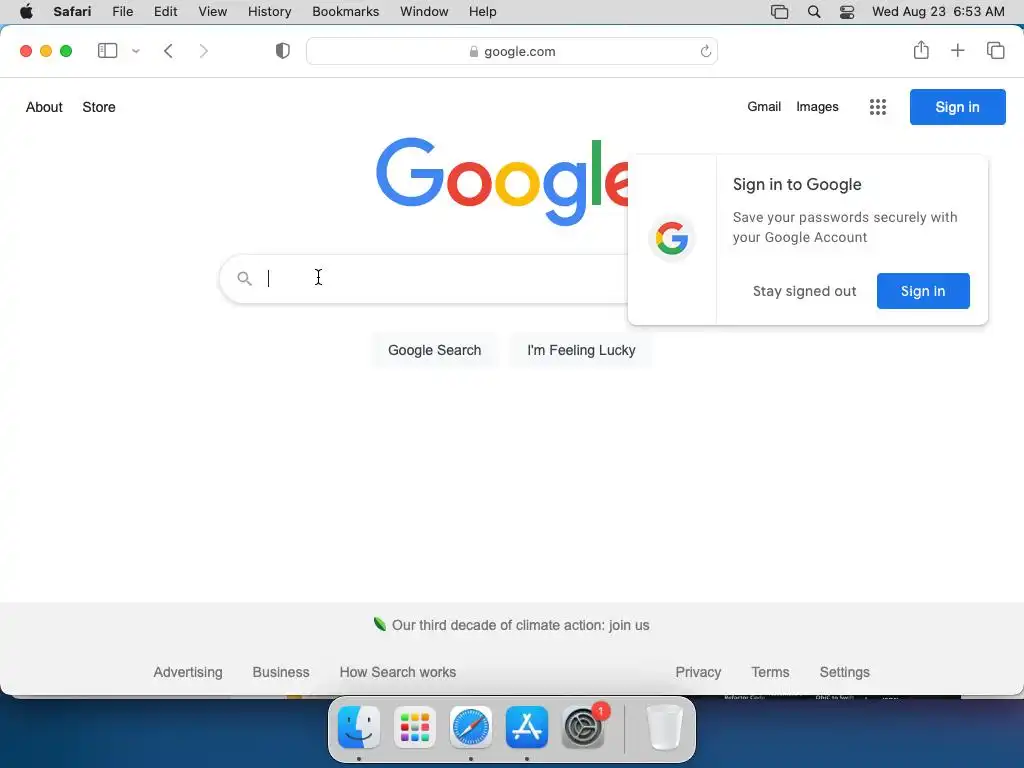Click the Safari icon in the Dock
The height and width of the screenshot is (768, 1024).
pos(471,727)
